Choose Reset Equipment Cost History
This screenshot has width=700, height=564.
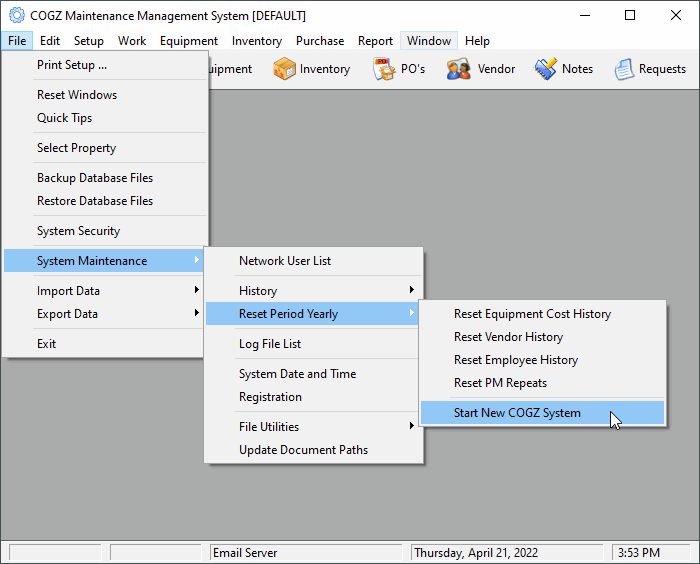point(542,314)
